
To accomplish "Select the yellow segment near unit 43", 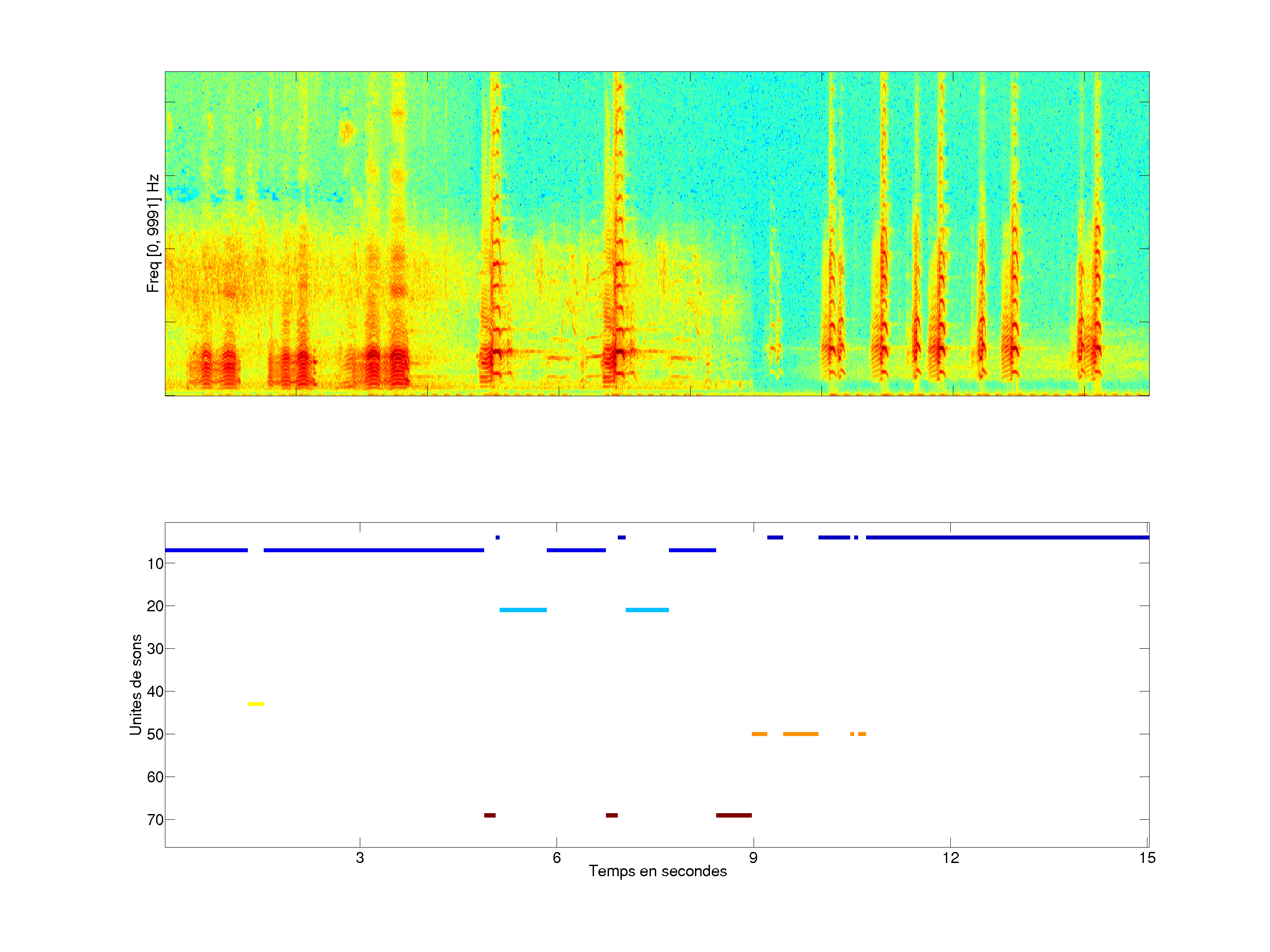I will coord(255,704).
